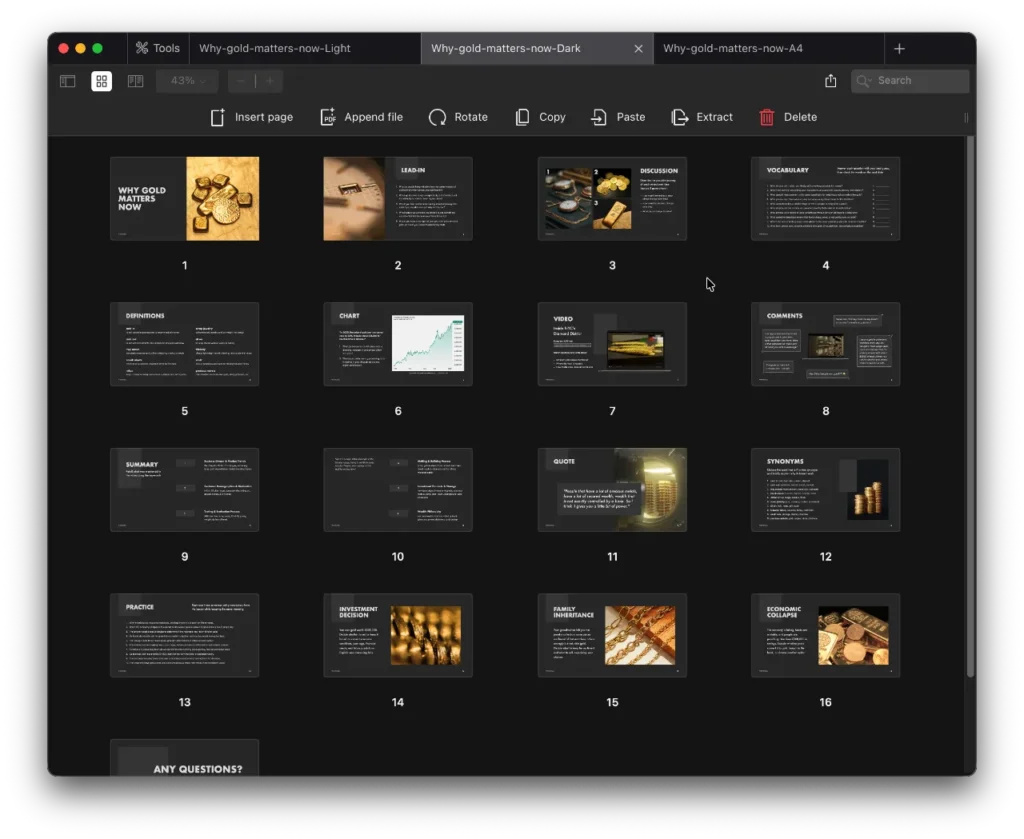This screenshot has width=1024, height=839.
Task: Switch to the split page view mode
Action: pyautogui.click(x=135, y=80)
